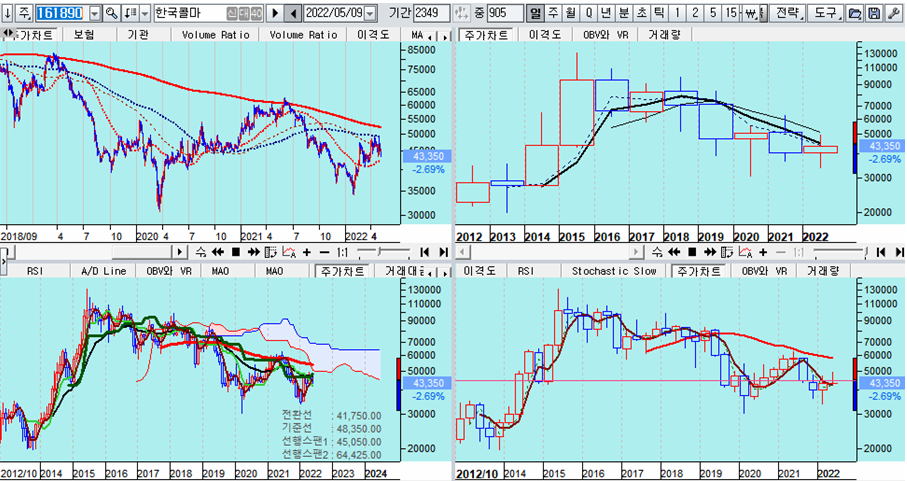The width and height of the screenshot is (907, 481).
Task: Expand the stock code 161890 dropdown
Action: tap(95, 13)
